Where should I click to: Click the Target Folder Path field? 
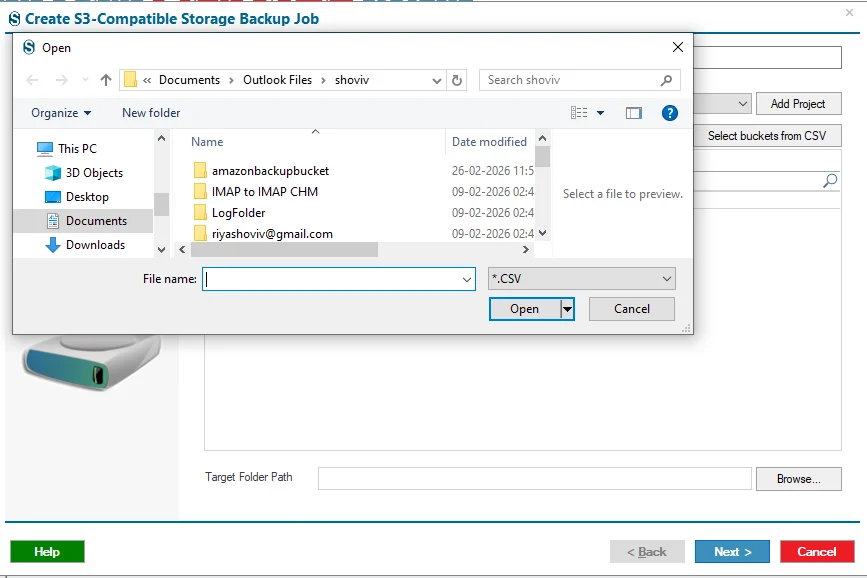click(535, 479)
